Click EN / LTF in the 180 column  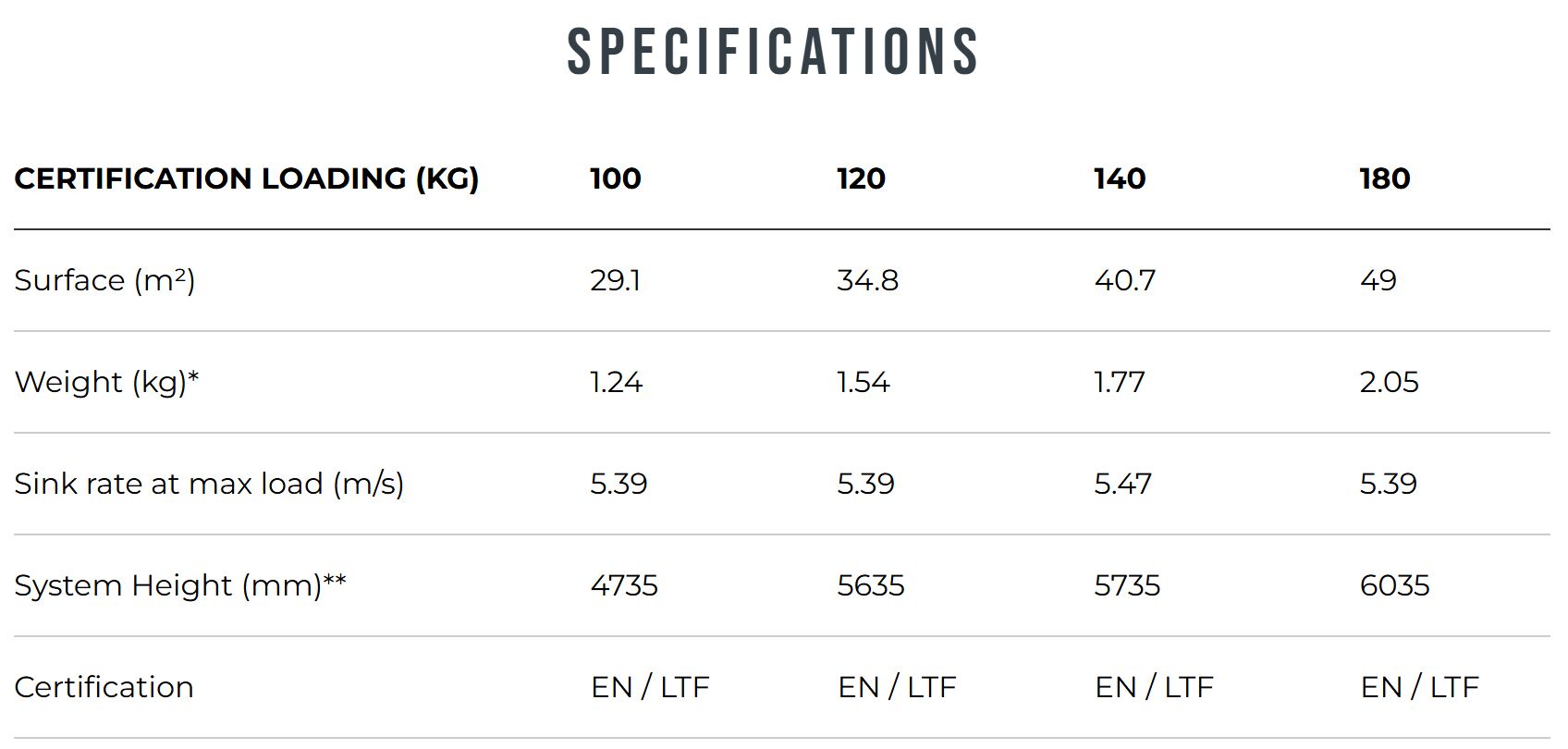click(1419, 687)
